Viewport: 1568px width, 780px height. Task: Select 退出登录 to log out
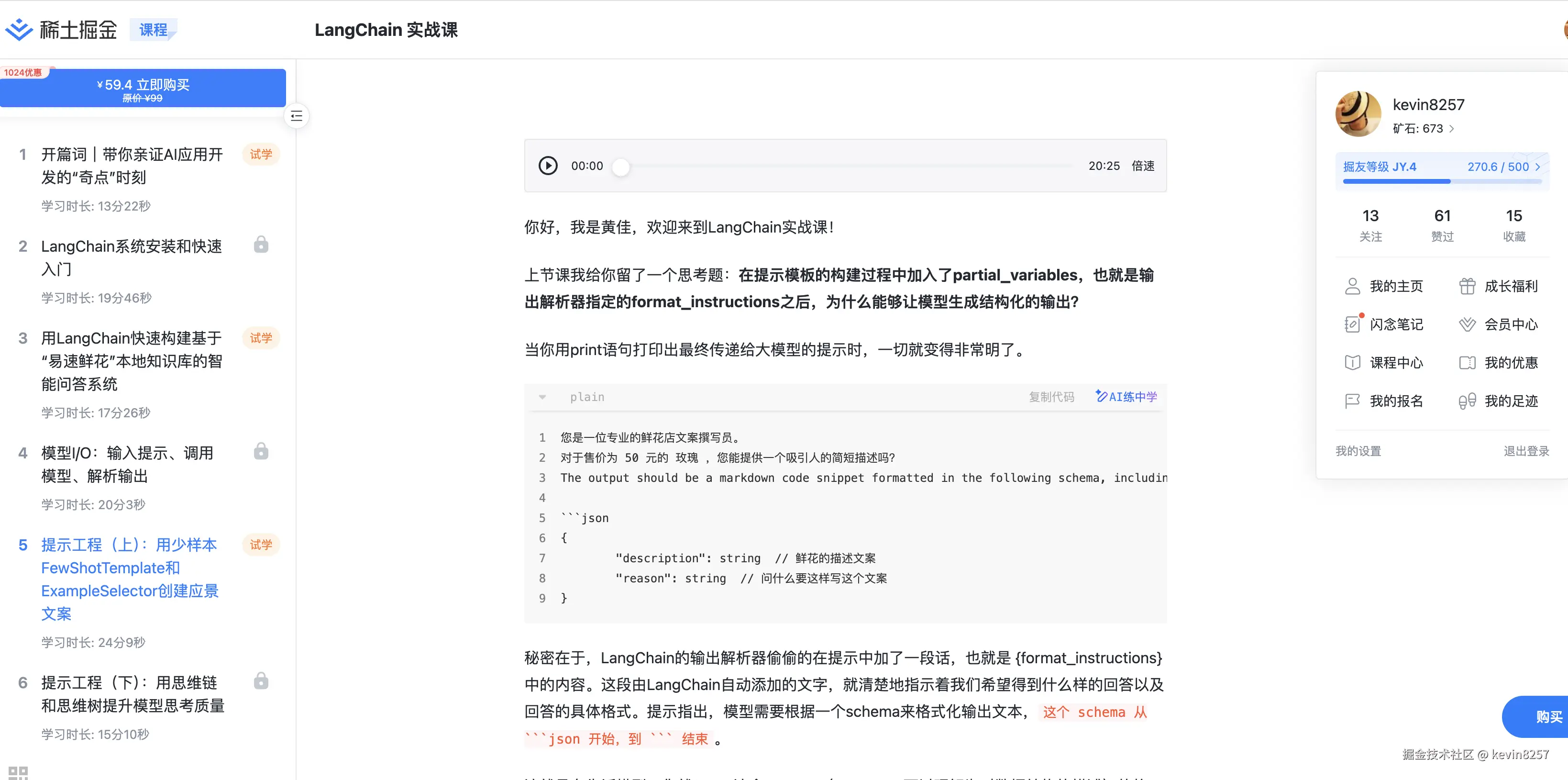tap(1525, 451)
